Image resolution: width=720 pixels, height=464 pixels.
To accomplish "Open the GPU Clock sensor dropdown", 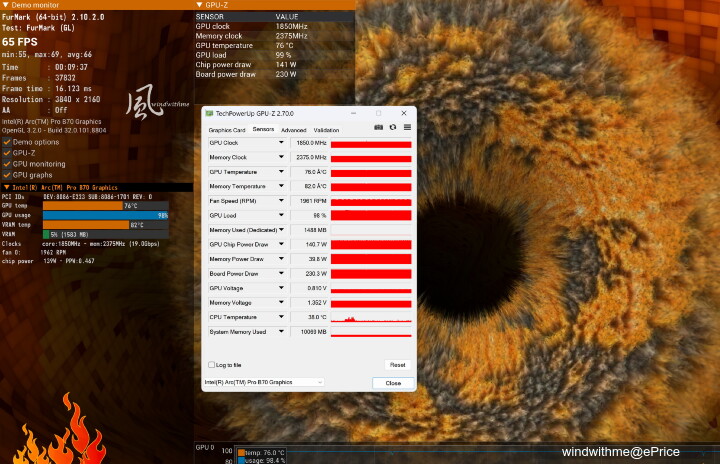I will 281,143.
